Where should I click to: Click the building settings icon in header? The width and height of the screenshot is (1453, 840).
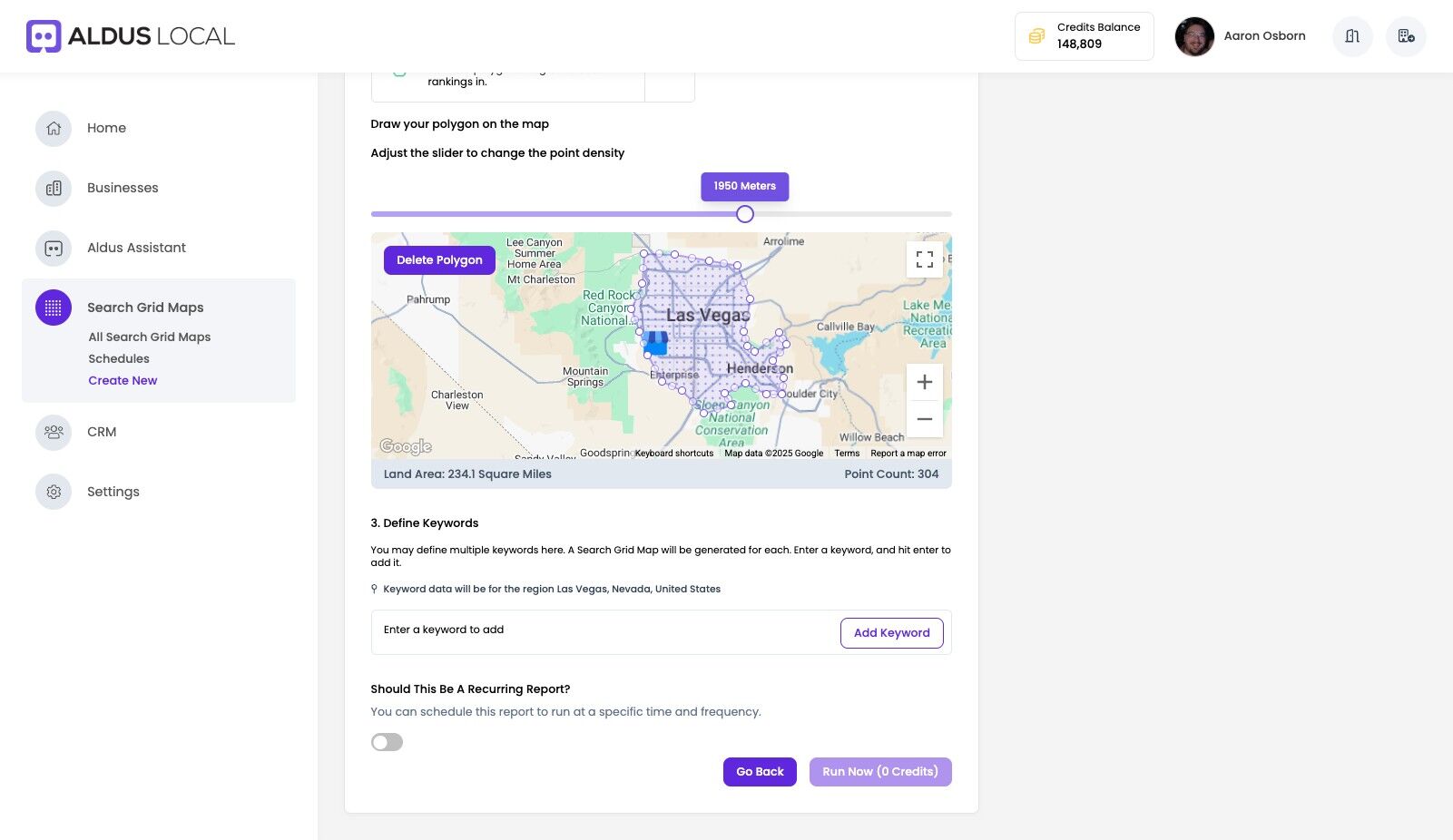click(1406, 36)
